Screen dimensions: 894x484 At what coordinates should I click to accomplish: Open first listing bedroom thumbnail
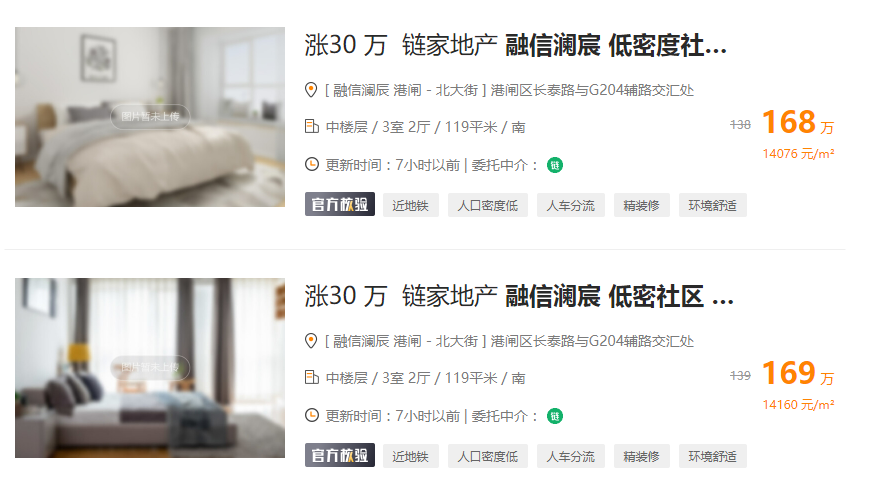(x=150, y=117)
